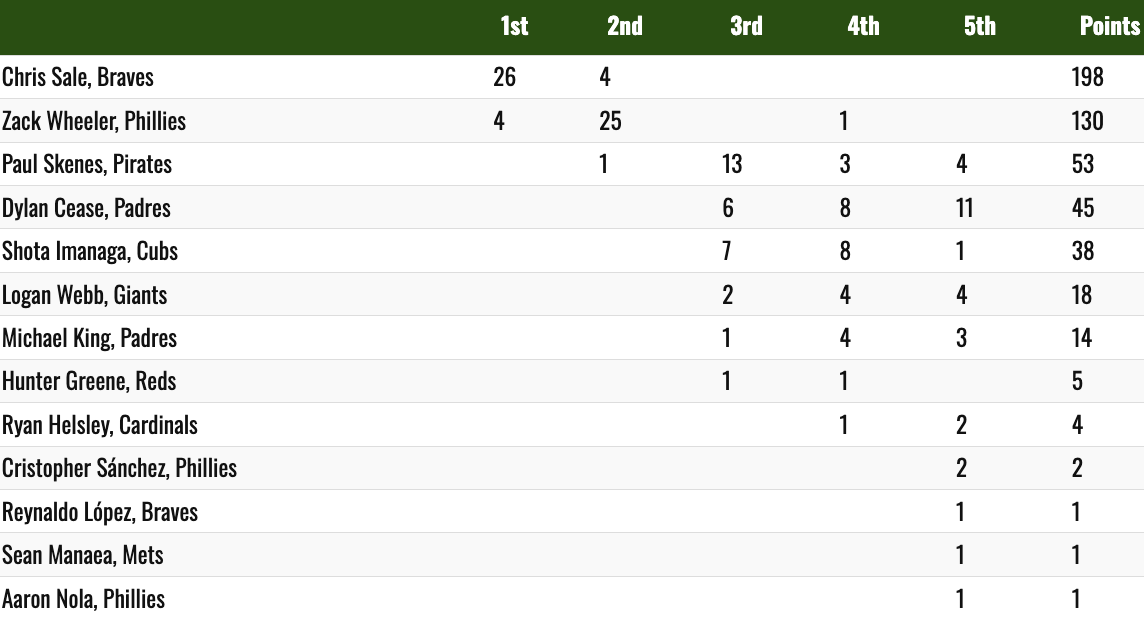Click the 5th column header
1144x624 pixels.
pyautogui.click(x=979, y=26)
